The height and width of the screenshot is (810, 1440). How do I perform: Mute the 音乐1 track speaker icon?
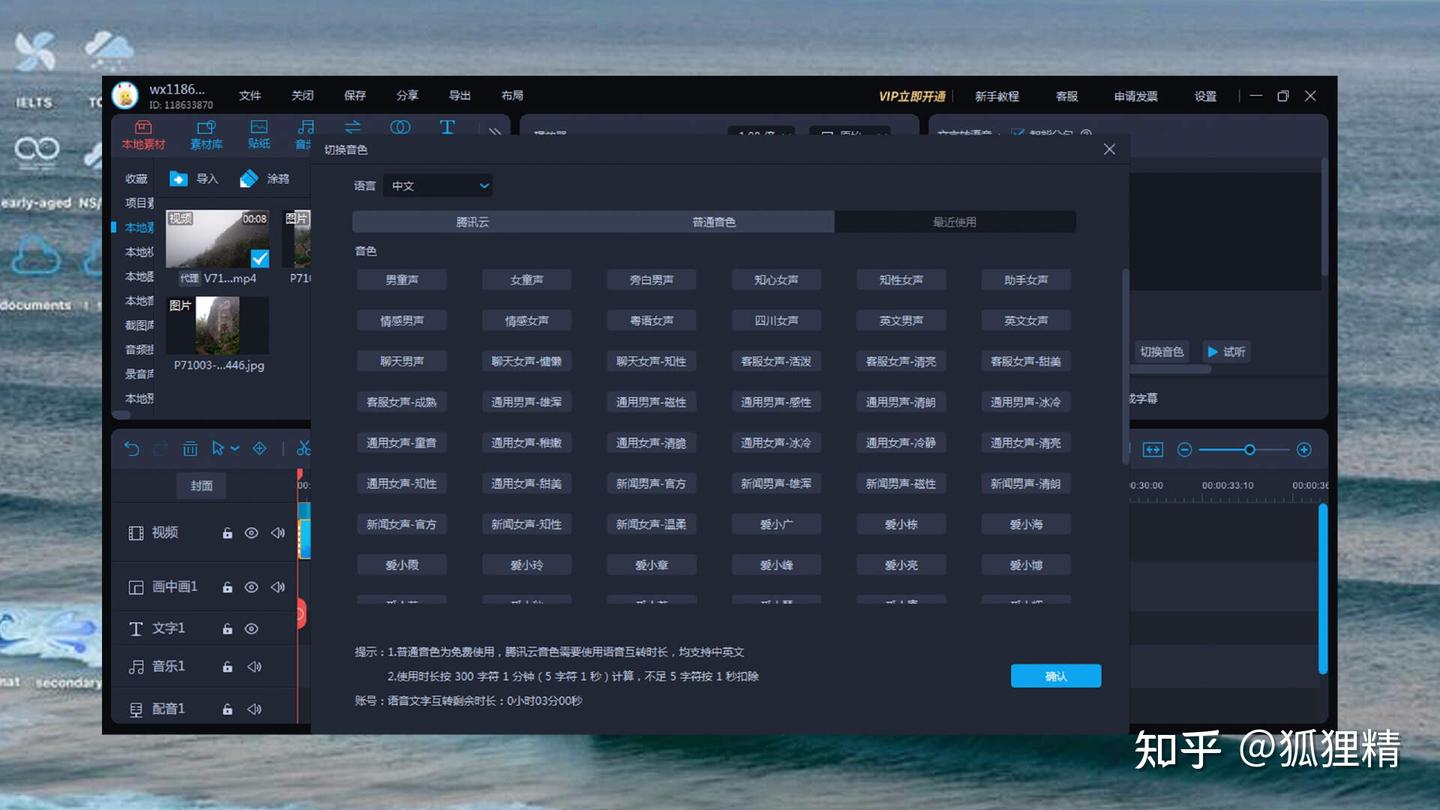[254, 667]
